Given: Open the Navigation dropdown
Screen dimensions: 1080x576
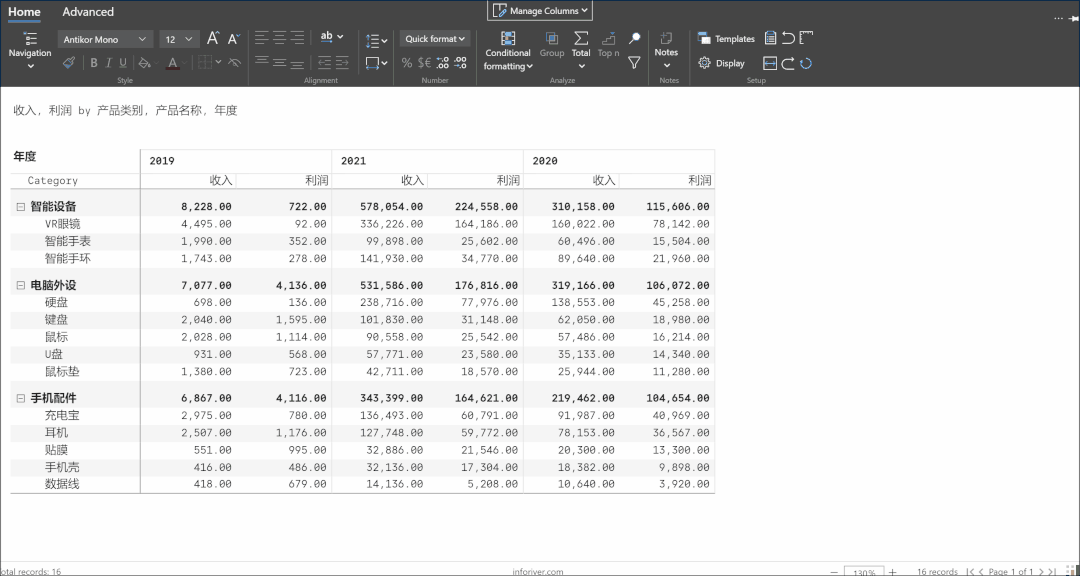Looking at the screenshot, I should pos(30,50).
